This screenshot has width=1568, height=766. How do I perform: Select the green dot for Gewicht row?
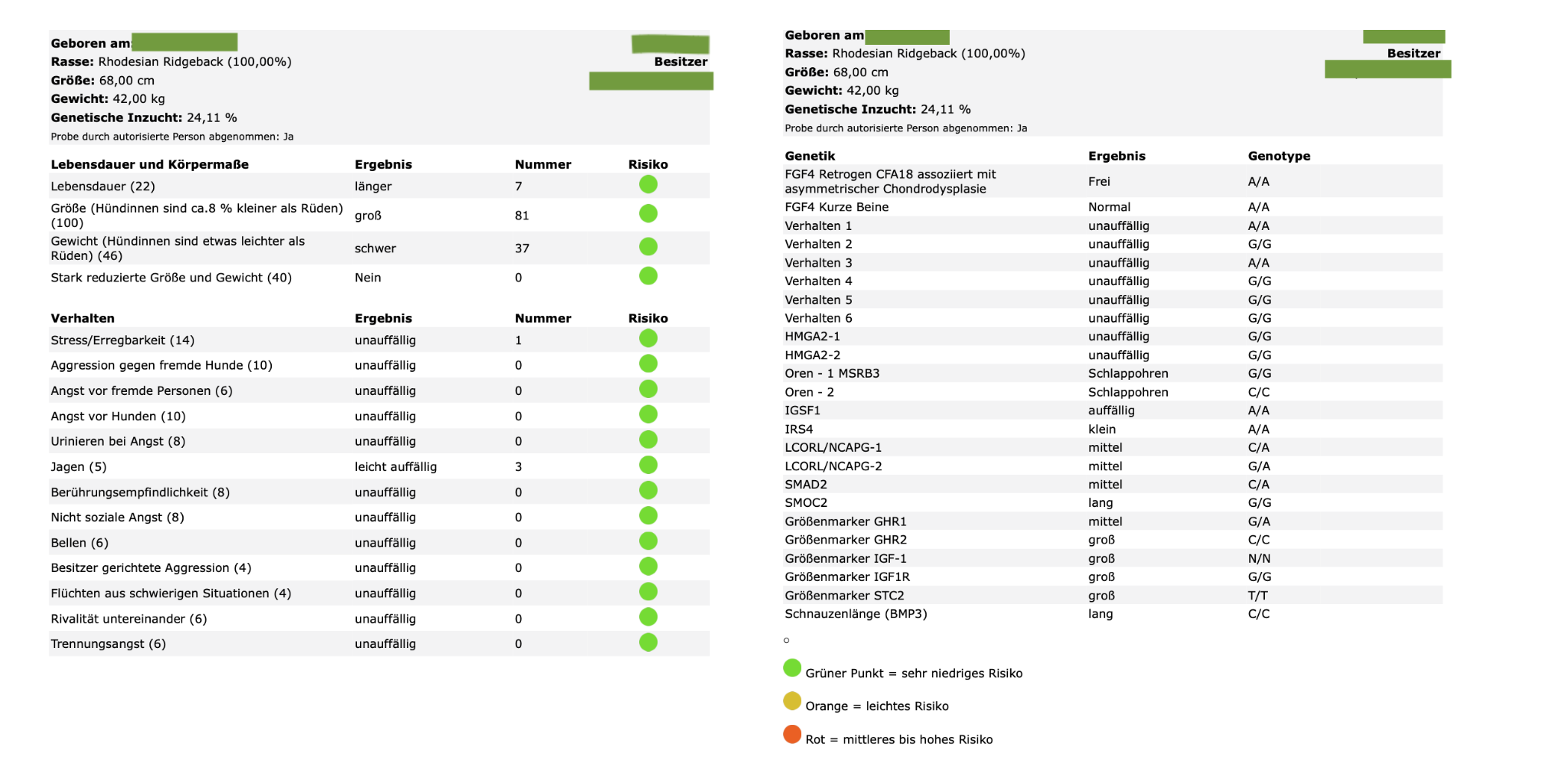coord(648,246)
